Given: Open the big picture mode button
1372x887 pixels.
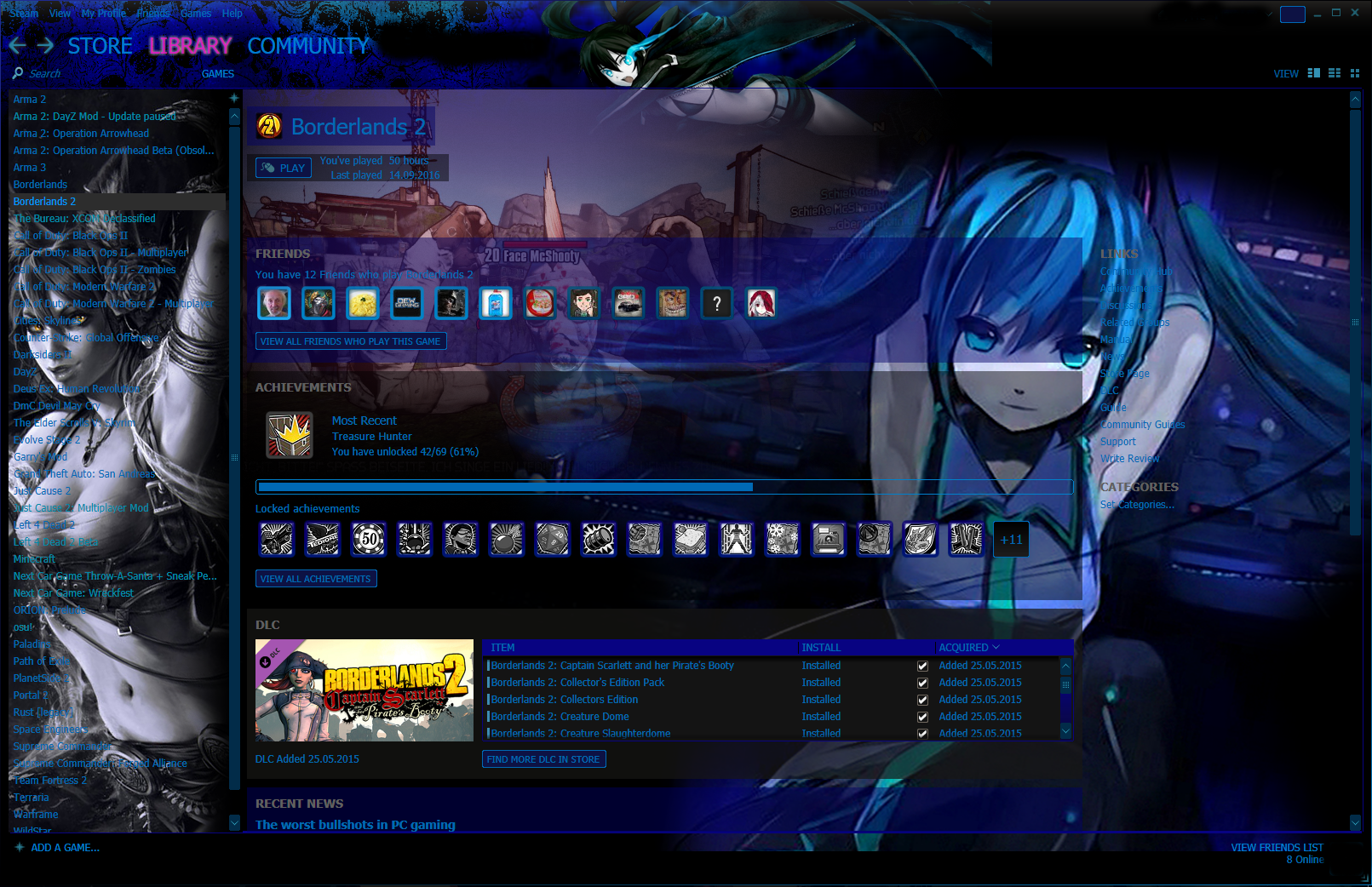Looking at the screenshot, I should (x=1293, y=14).
